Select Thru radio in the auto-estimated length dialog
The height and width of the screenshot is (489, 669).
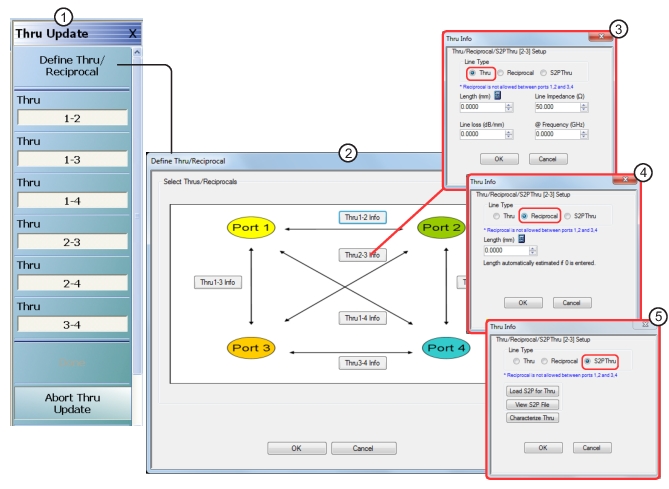click(496, 216)
